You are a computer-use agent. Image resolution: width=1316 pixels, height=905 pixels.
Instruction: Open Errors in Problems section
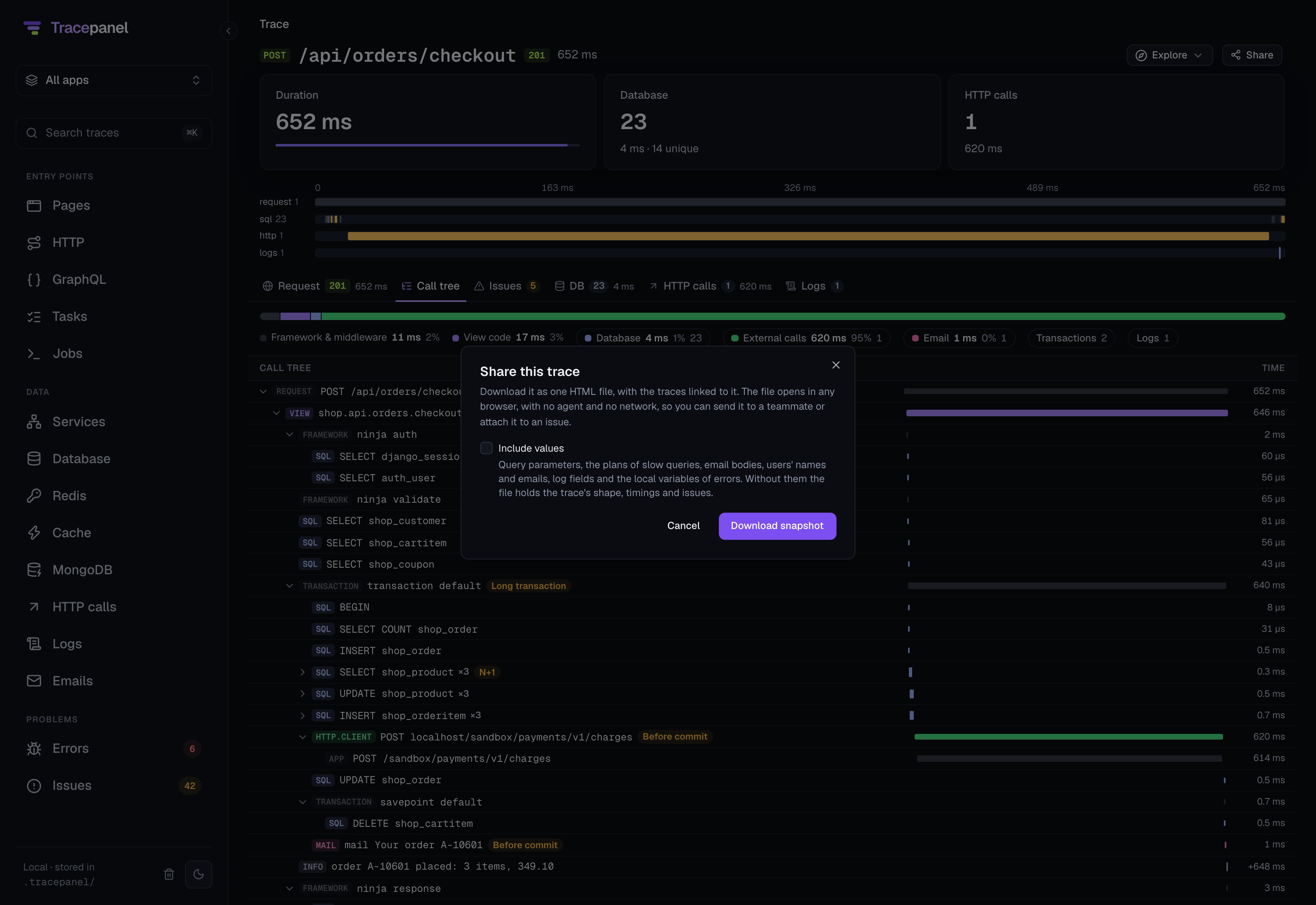(114, 749)
